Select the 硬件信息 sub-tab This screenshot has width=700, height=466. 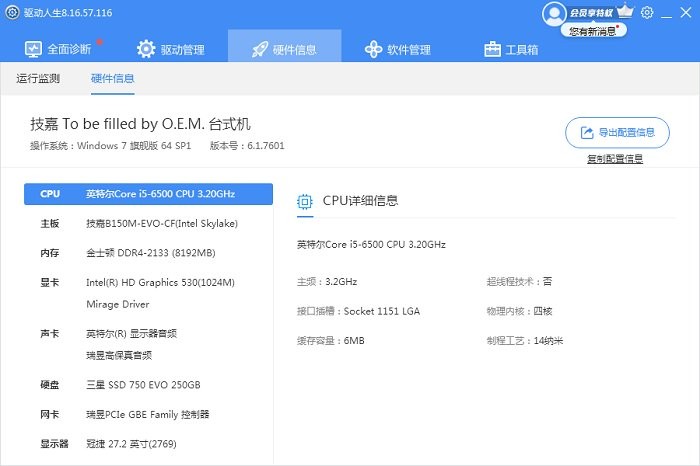pyautogui.click(x=112, y=78)
